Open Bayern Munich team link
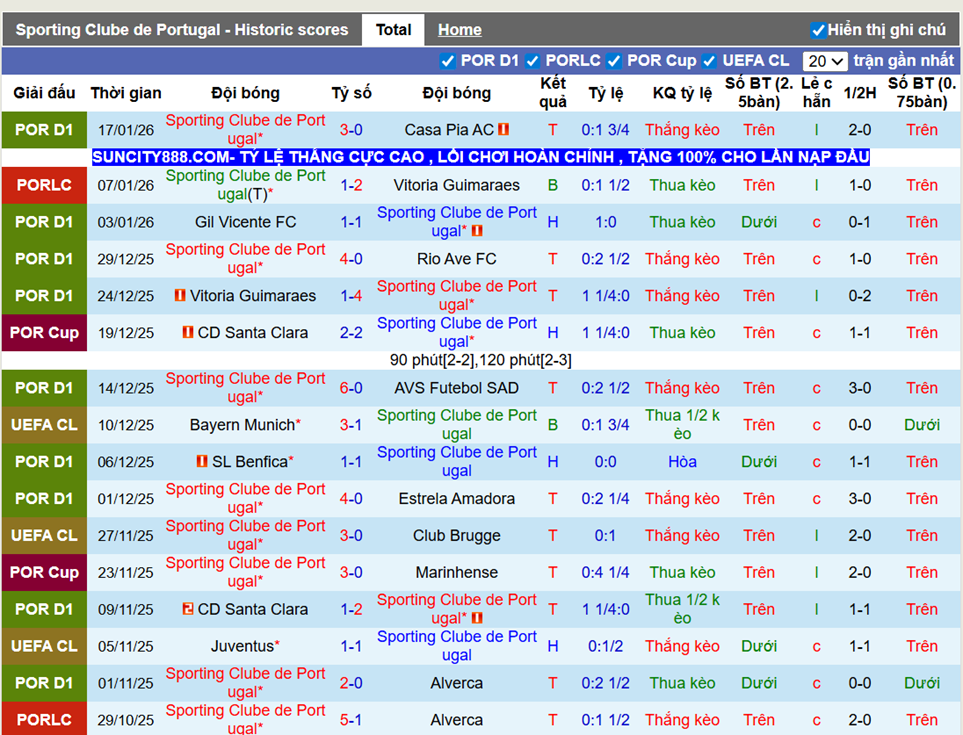The image size is (963, 735). (x=245, y=424)
